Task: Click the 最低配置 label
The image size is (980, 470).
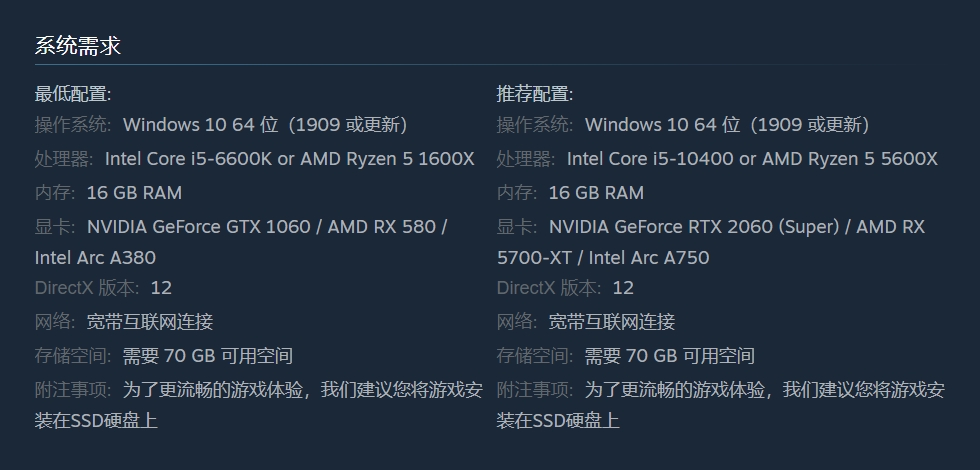Action: pyautogui.click(x=72, y=94)
